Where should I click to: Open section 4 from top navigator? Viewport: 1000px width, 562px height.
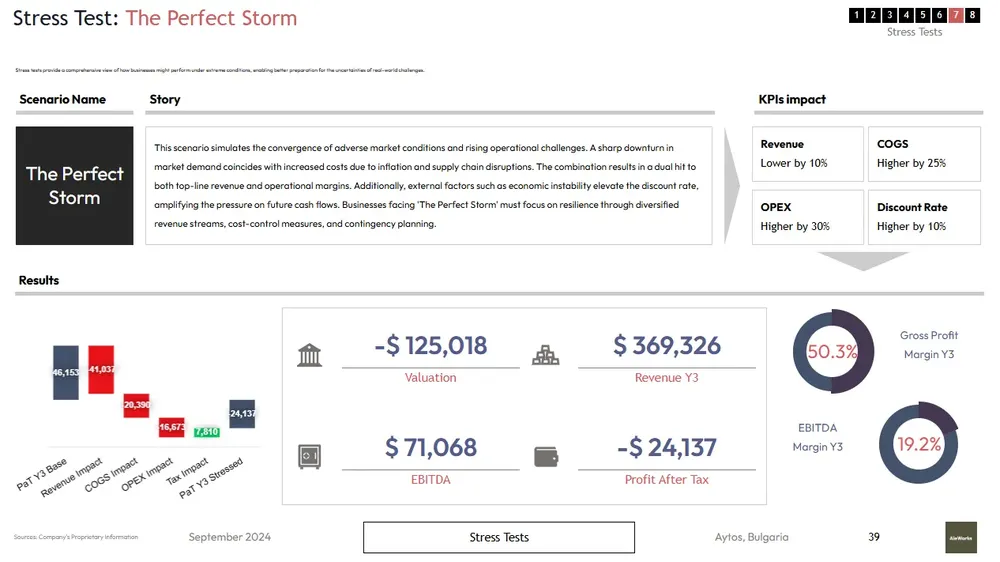pos(906,15)
